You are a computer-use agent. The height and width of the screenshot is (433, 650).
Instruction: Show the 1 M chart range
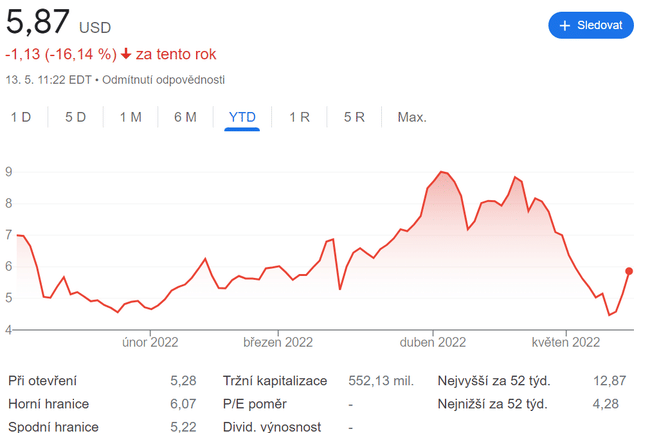click(131, 117)
